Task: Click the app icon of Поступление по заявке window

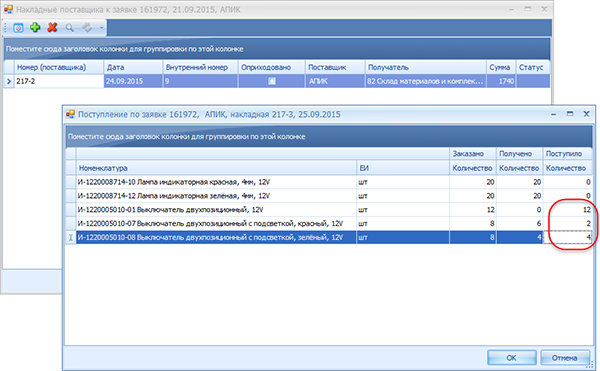Action: point(70,114)
